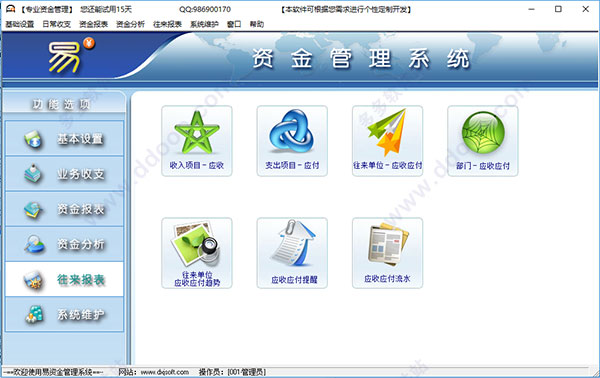The image size is (600, 378).
Task: Click the 您还能试用15天 trial notice text
Action: [x=106, y=9]
